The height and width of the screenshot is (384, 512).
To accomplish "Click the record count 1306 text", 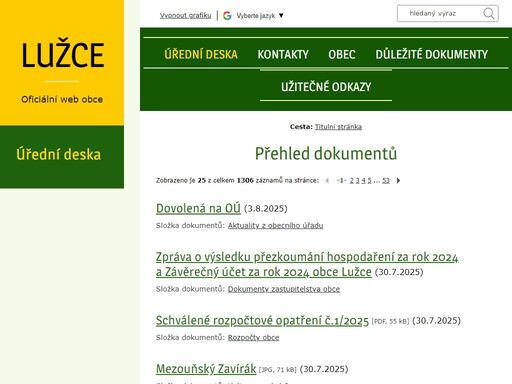I will (245, 181).
